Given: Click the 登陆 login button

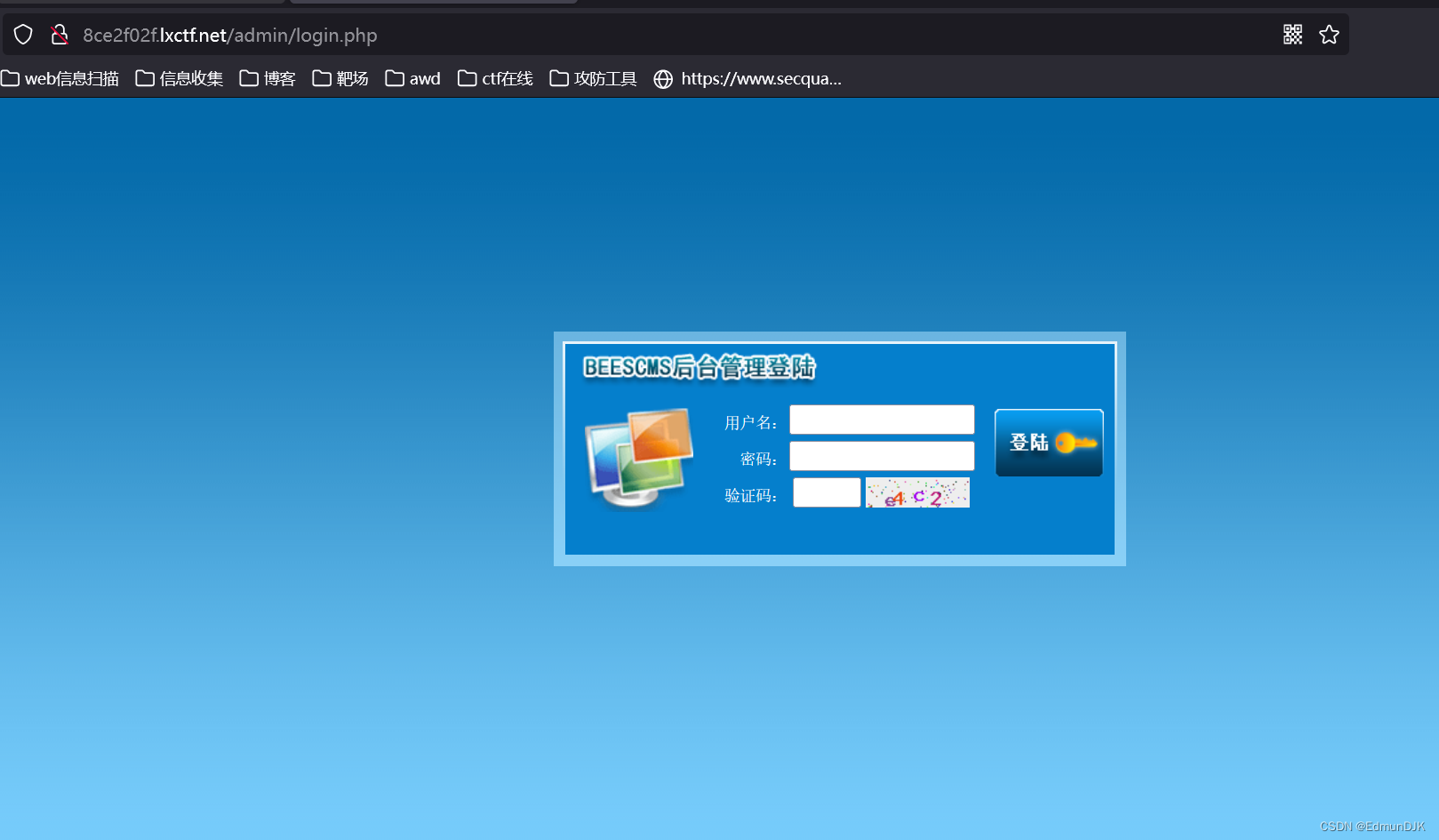Looking at the screenshot, I should click(1049, 443).
